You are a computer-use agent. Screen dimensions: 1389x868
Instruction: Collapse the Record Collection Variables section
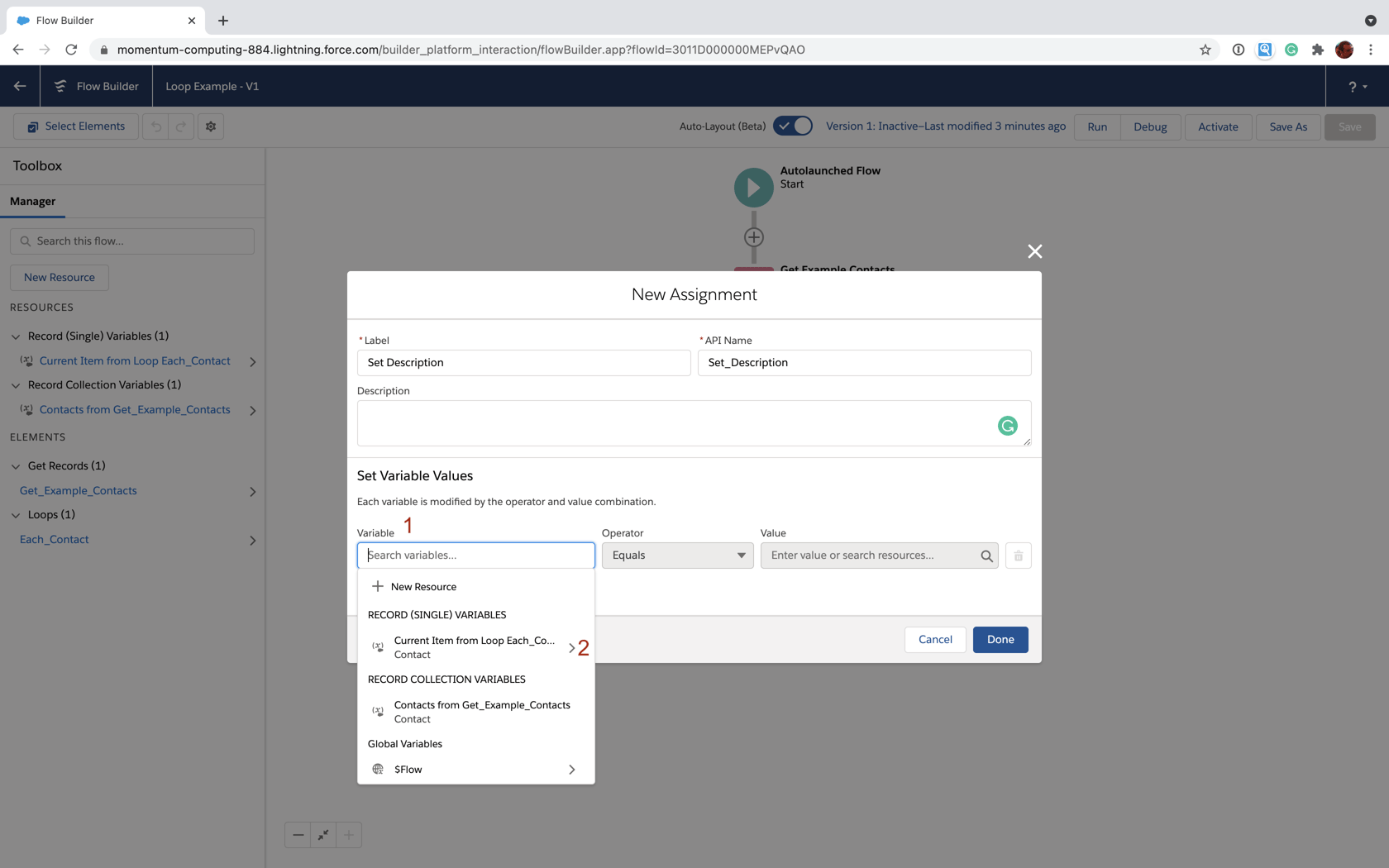click(15, 384)
